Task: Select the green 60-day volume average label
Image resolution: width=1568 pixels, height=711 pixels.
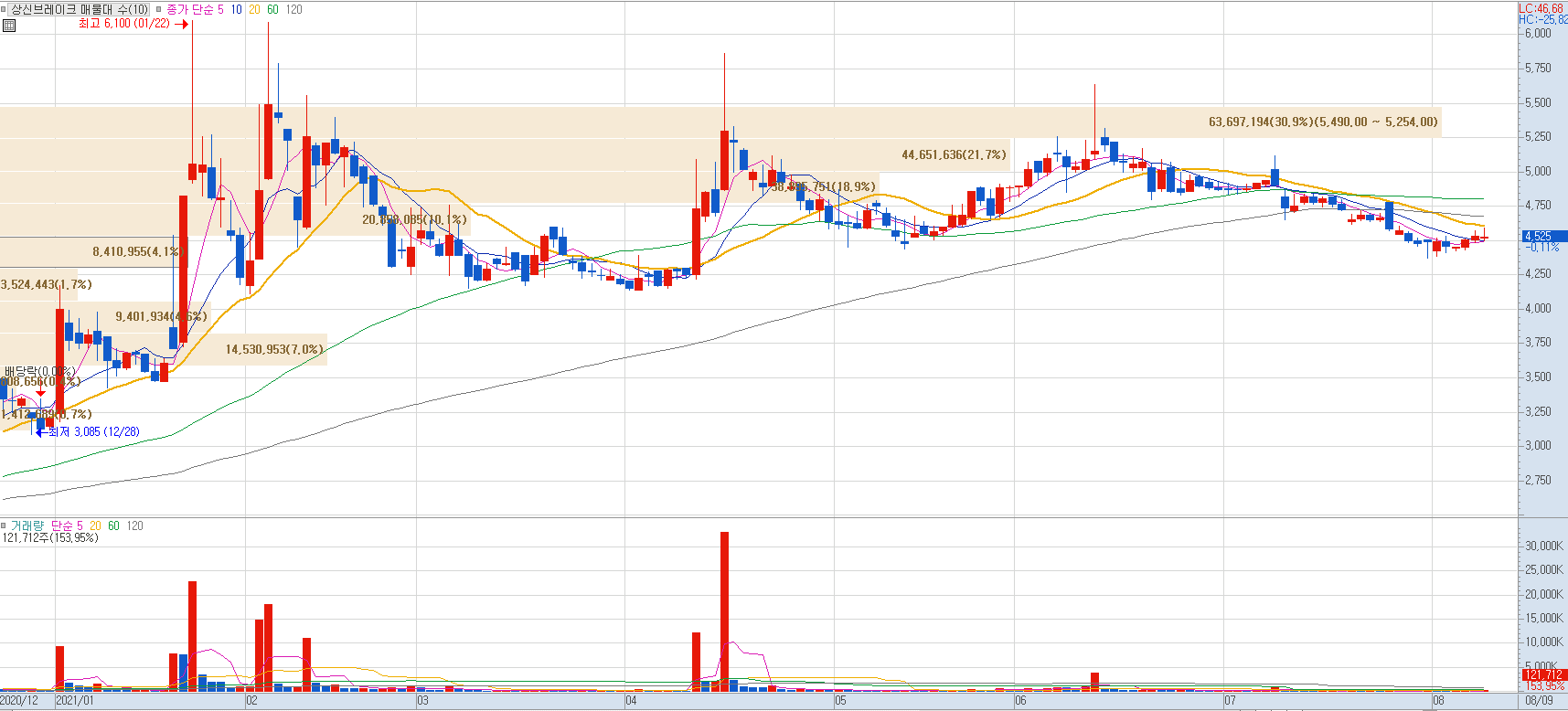Action: (x=113, y=525)
